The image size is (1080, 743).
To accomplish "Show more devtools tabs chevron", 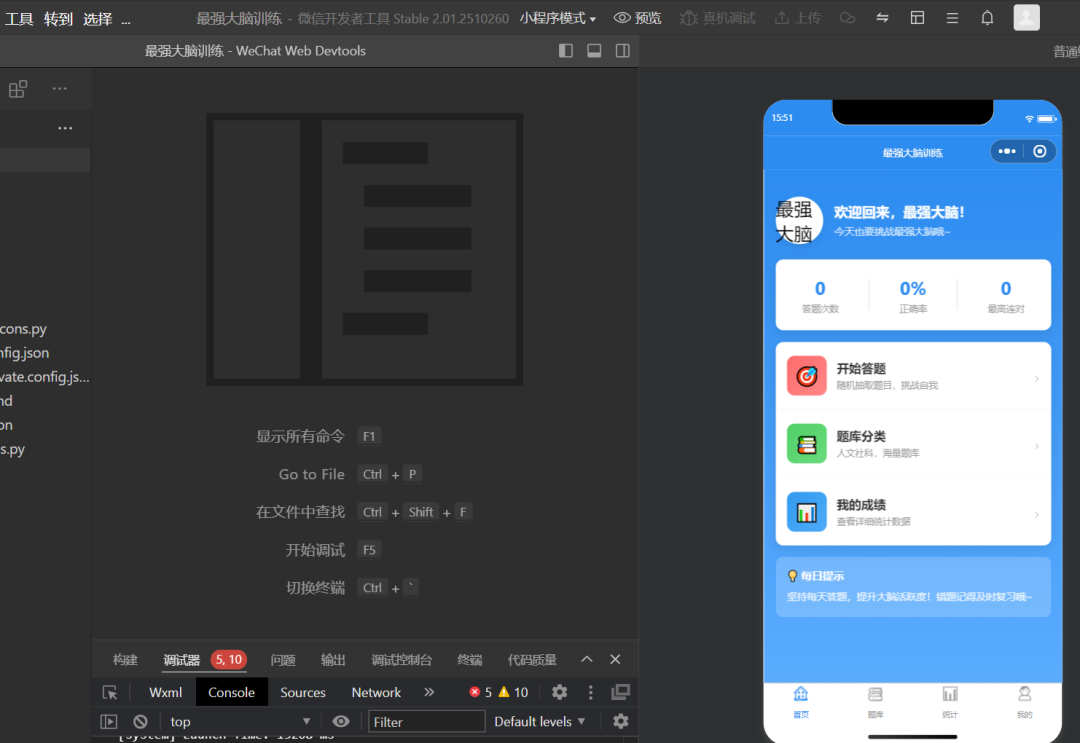I will pos(429,692).
